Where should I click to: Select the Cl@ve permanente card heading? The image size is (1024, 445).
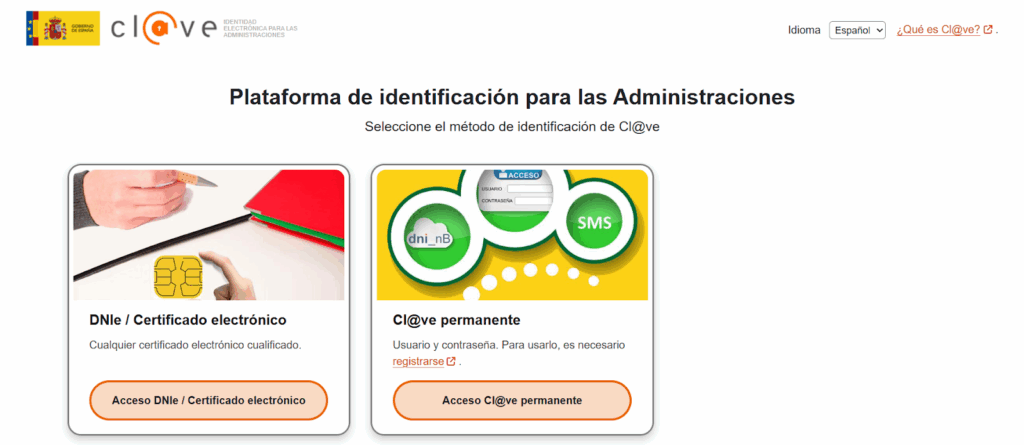point(456,321)
